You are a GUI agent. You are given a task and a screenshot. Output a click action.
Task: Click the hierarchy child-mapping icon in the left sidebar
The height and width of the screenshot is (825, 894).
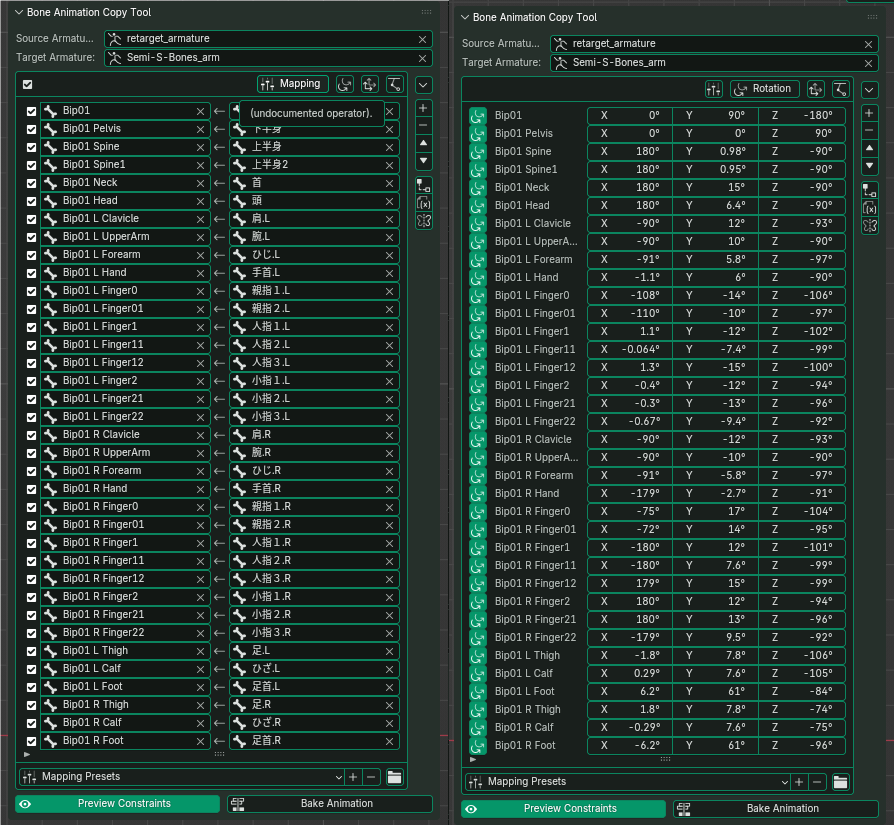pyautogui.click(x=423, y=185)
